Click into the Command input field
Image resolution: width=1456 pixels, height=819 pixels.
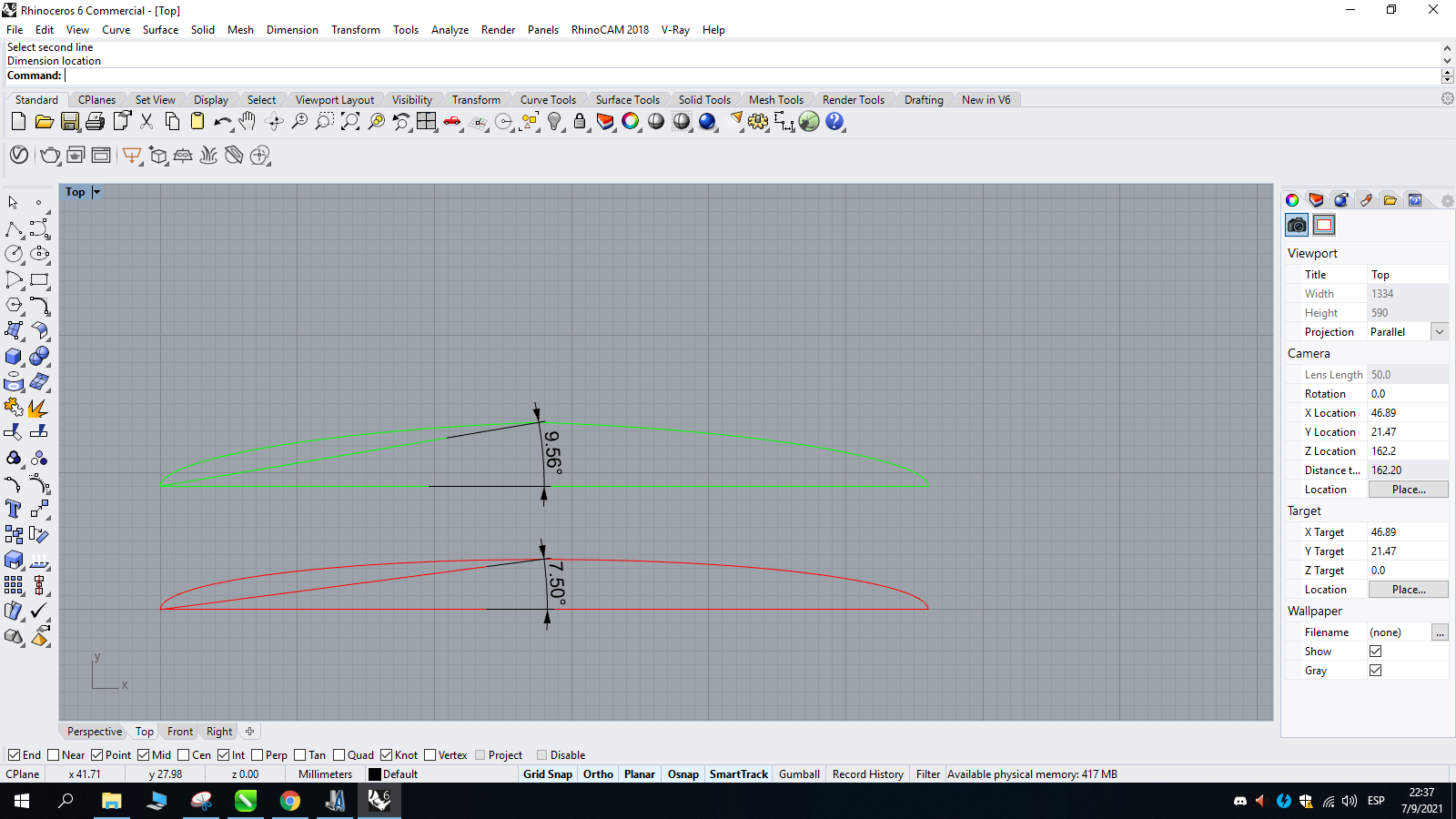click(x=752, y=76)
